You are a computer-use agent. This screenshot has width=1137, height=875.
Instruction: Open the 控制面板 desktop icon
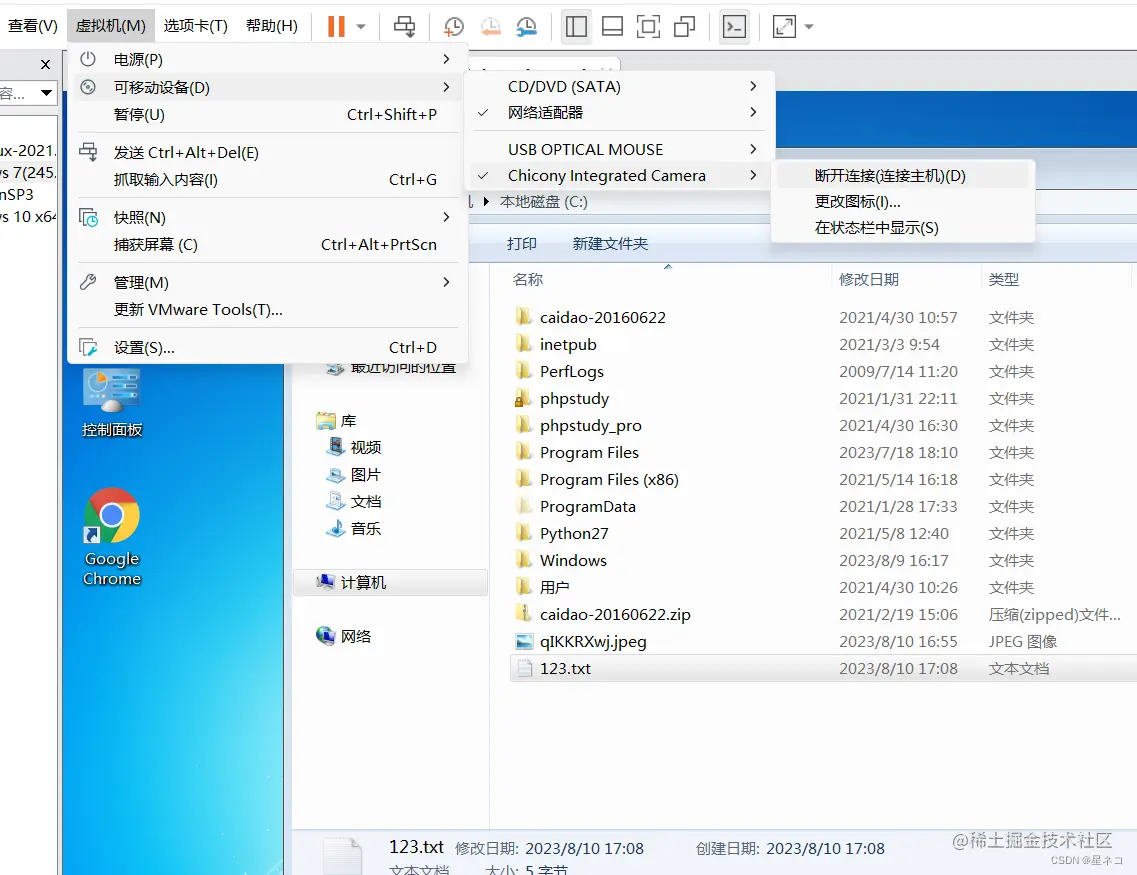[x=112, y=402]
